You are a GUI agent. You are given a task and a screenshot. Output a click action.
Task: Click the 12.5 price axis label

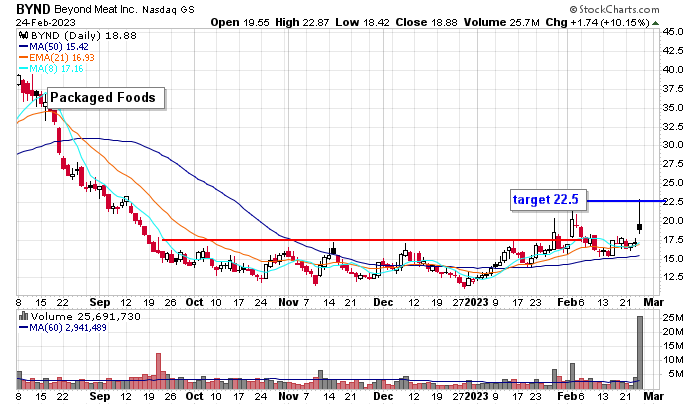point(673,277)
